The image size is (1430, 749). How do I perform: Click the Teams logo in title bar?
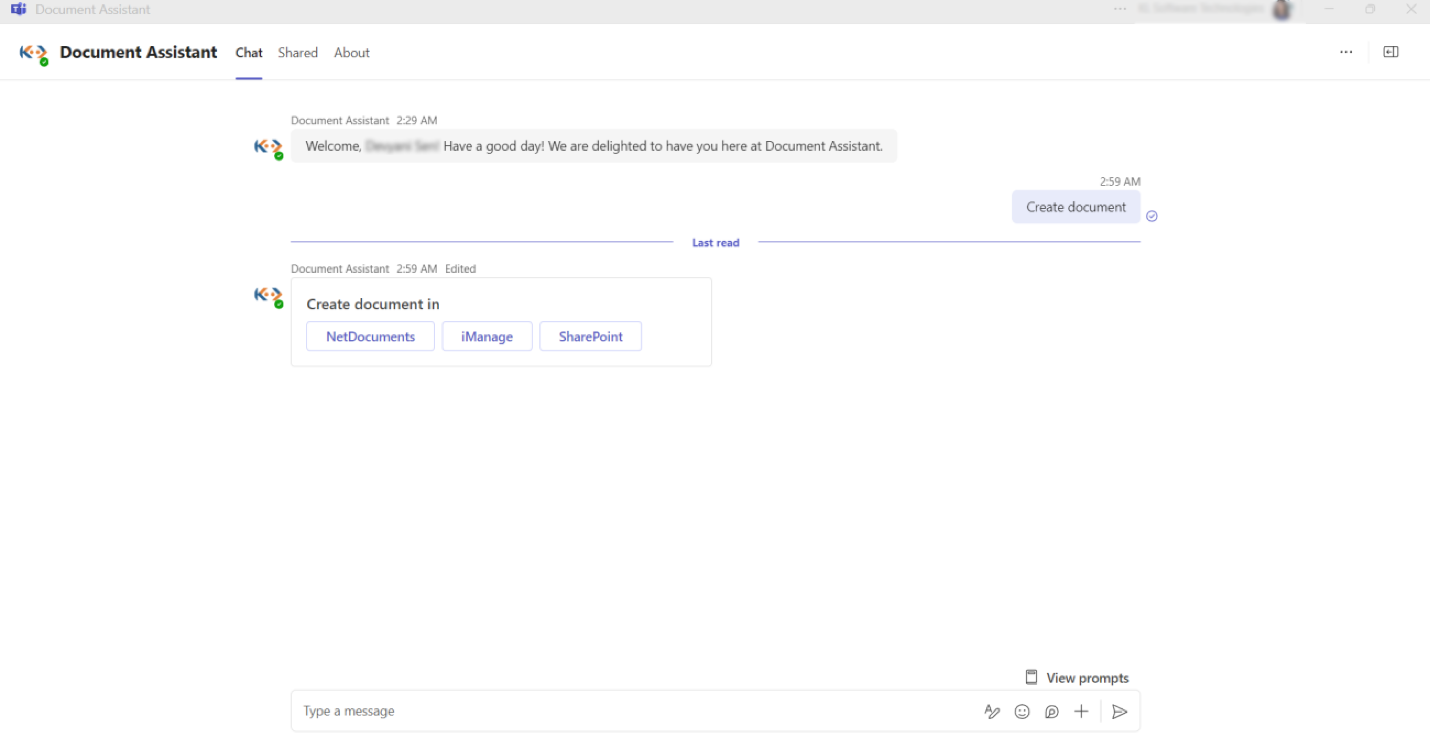pyautogui.click(x=18, y=9)
